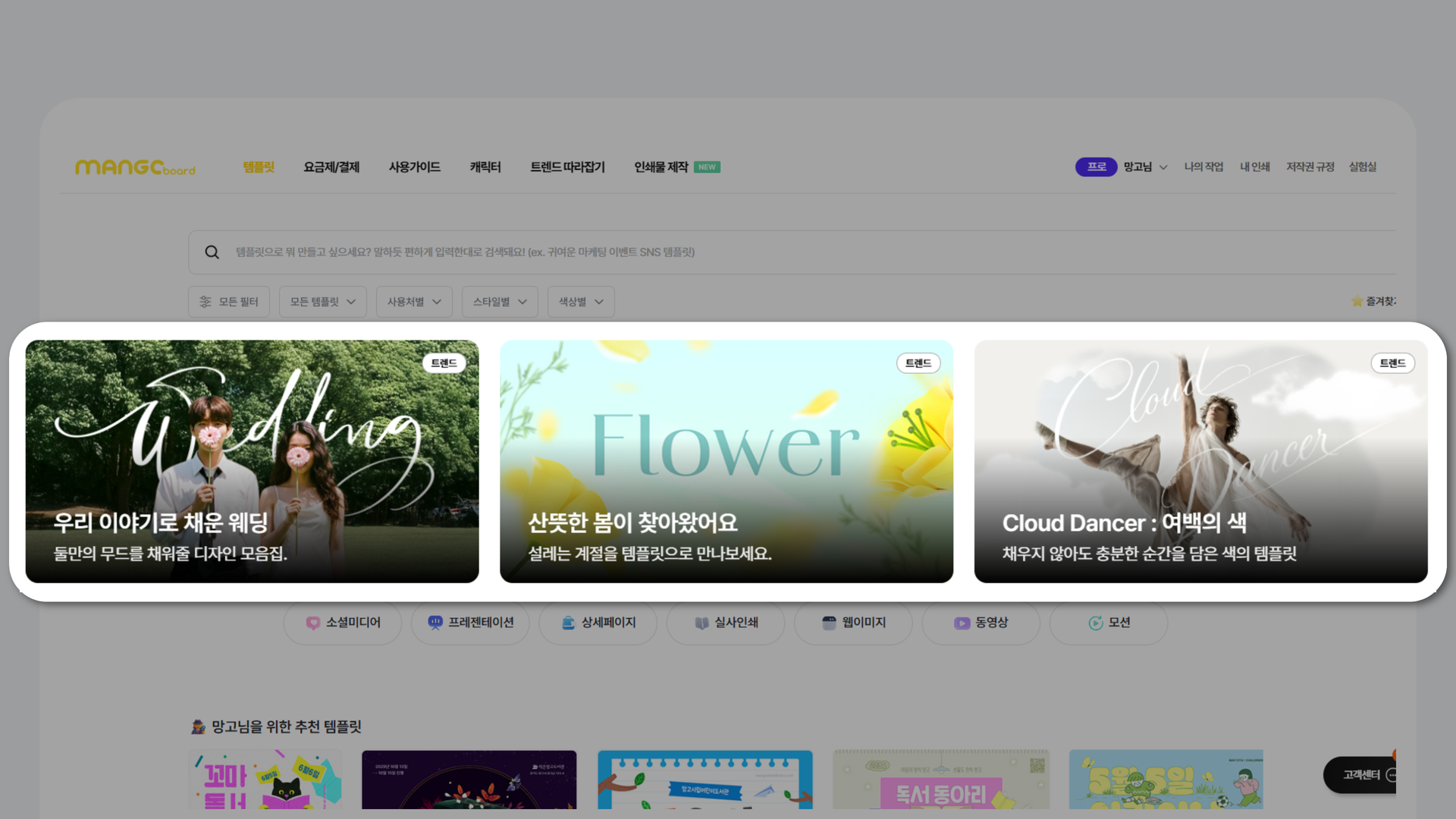Open the 동영상 category icon
Screen dimensions: 1456x819
point(962,623)
